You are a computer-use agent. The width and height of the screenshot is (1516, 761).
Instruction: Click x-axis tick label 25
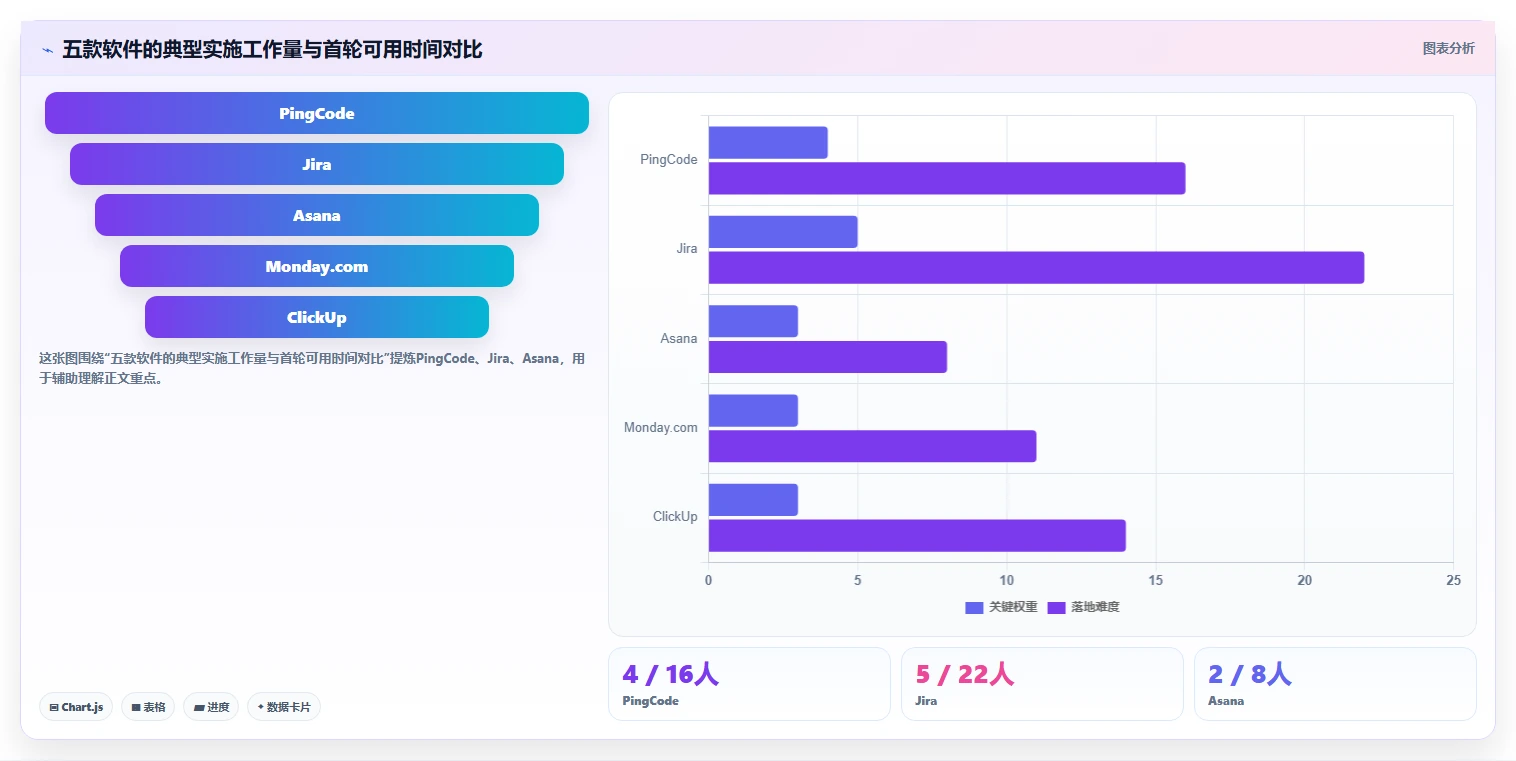tap(1453, 581)
